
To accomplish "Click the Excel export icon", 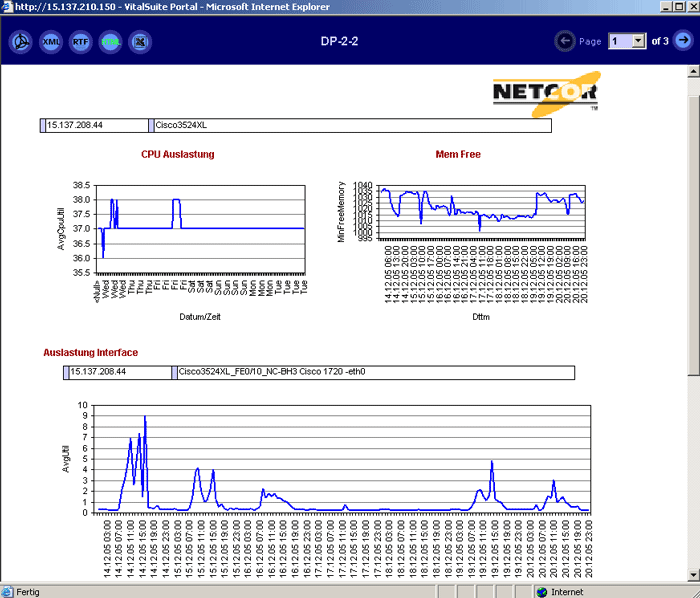I will coord(140,42).
